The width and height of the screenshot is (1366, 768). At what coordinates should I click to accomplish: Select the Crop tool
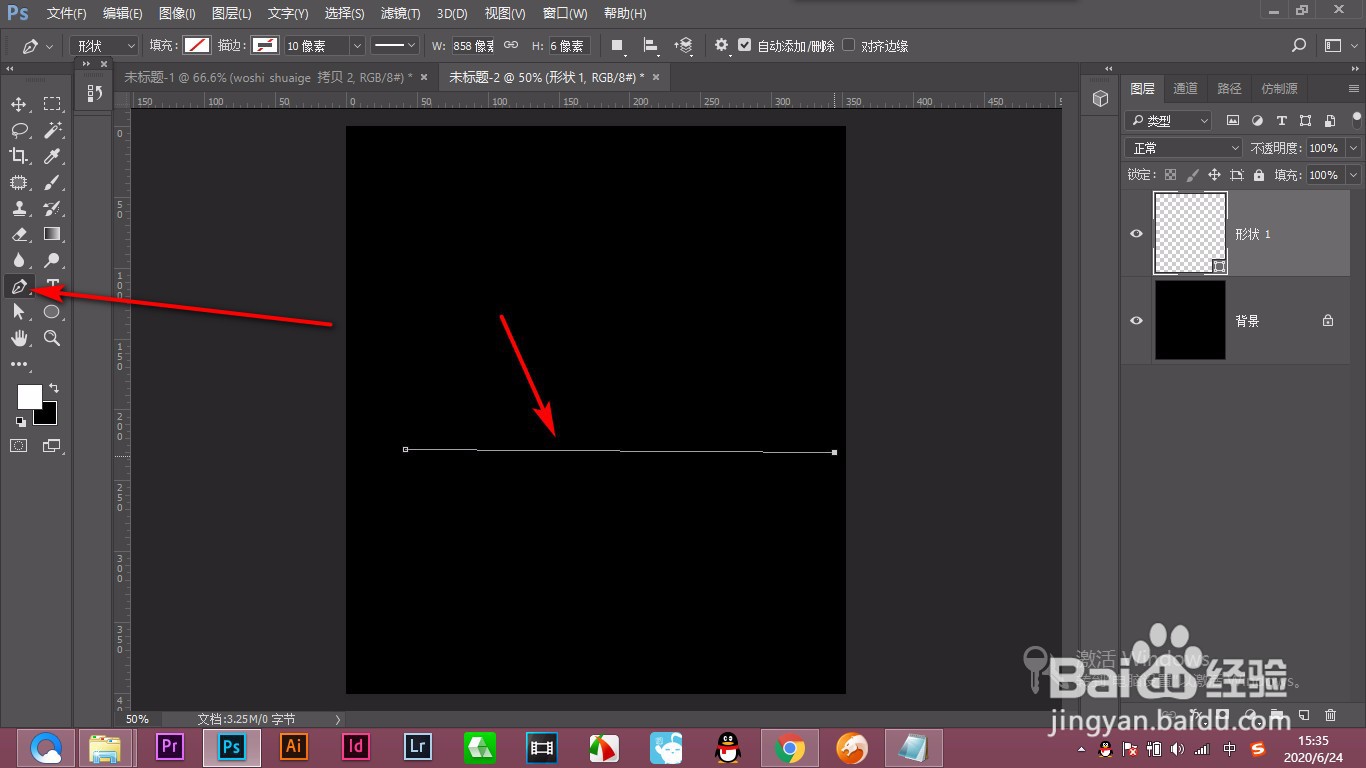point(19,156)
